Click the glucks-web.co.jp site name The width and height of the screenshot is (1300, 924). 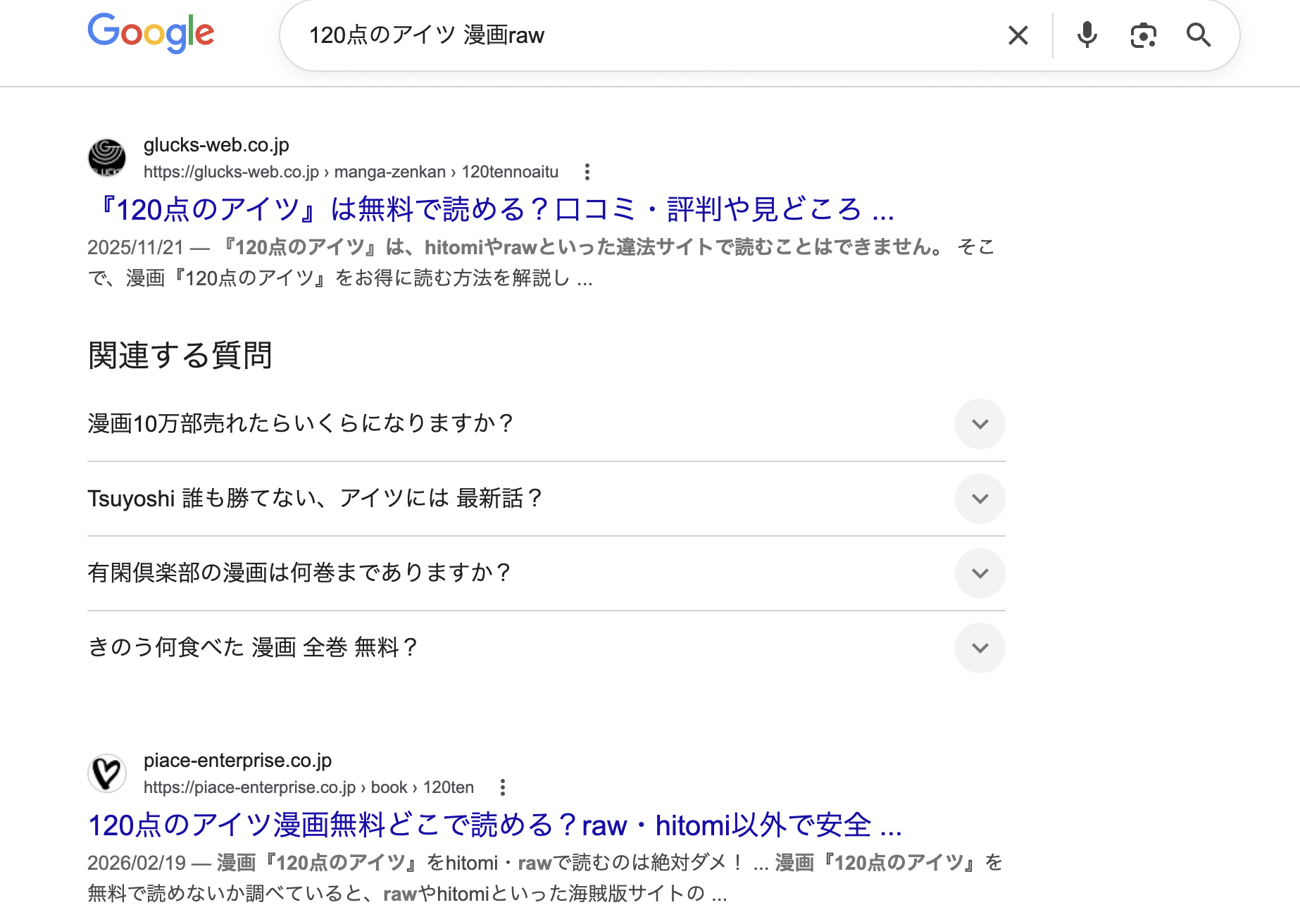216,145
